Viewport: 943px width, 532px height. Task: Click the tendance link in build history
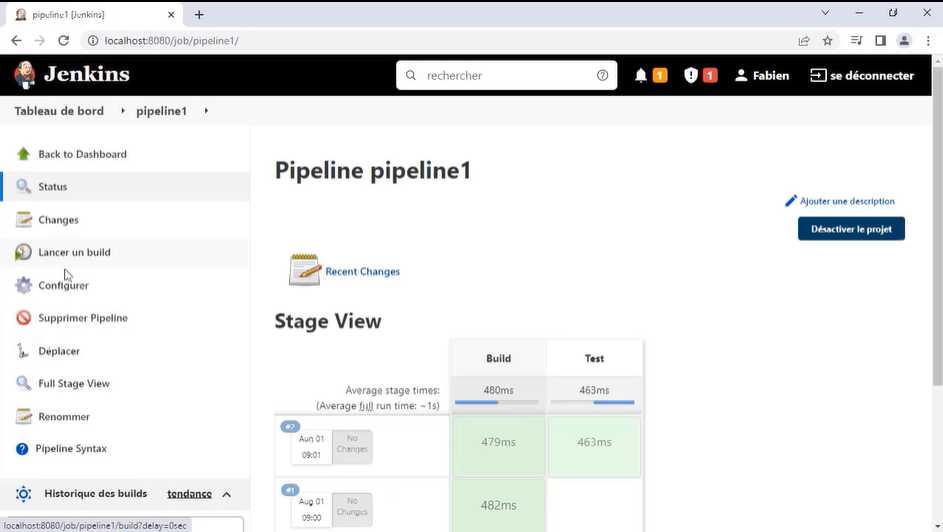189,494
